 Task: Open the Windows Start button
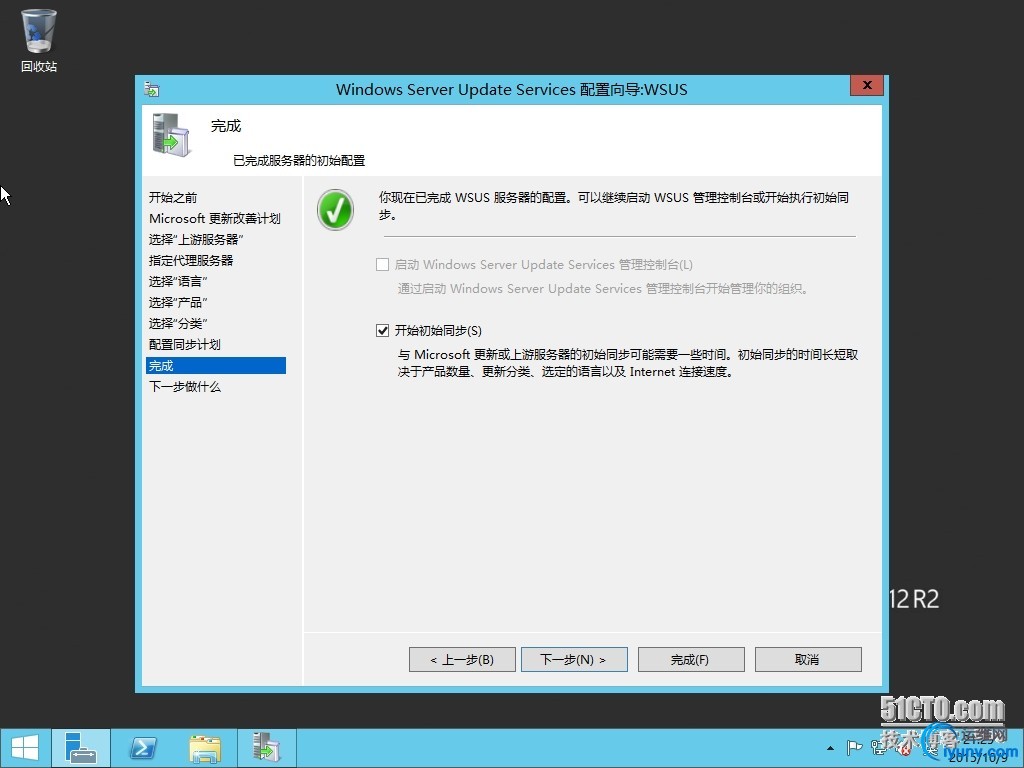(x=25, y=748)
